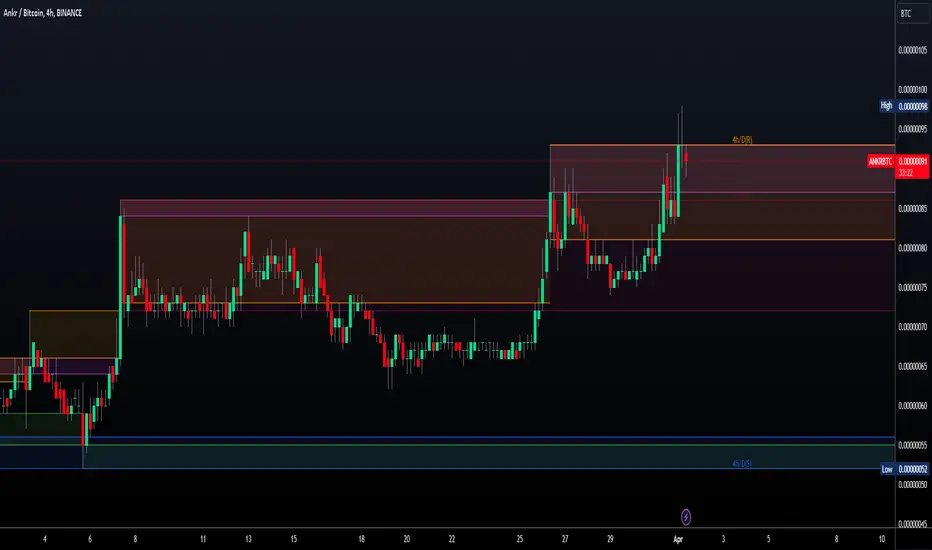
Task: Click the 0.00000095 price scale value
Action: click(x=912, y=129)
